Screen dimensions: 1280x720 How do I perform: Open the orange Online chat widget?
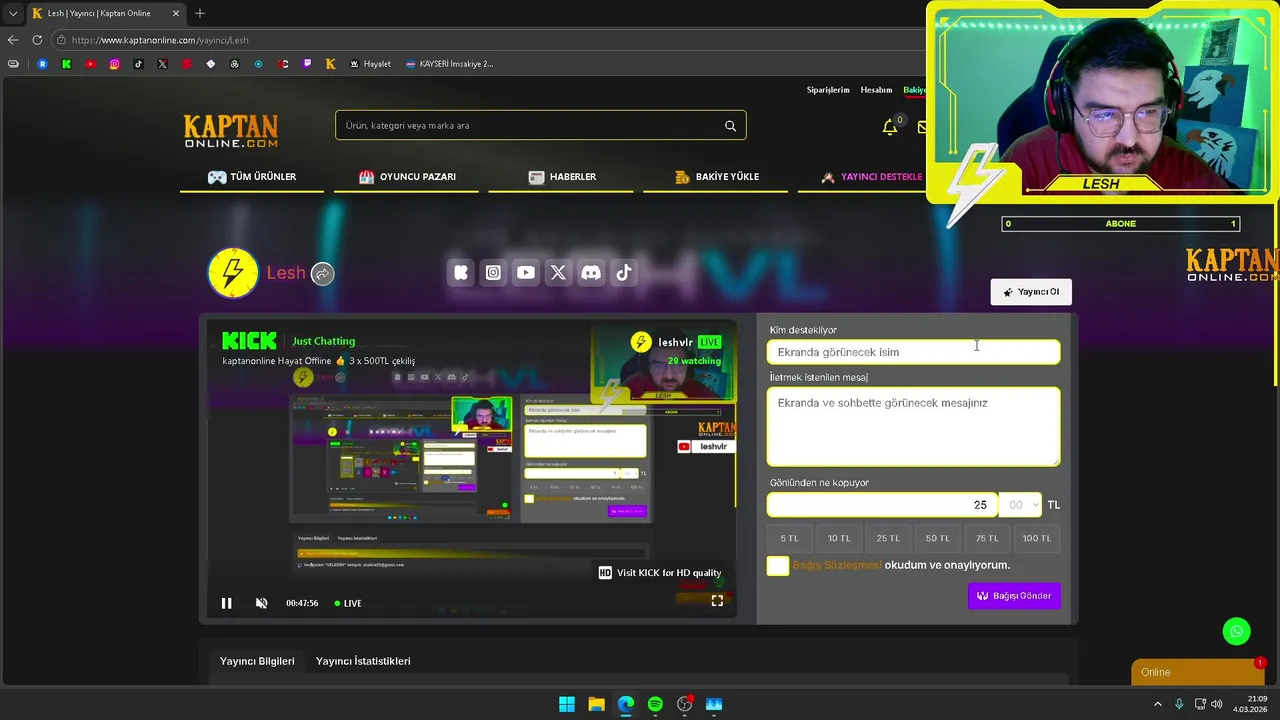tap(1198, 672)
